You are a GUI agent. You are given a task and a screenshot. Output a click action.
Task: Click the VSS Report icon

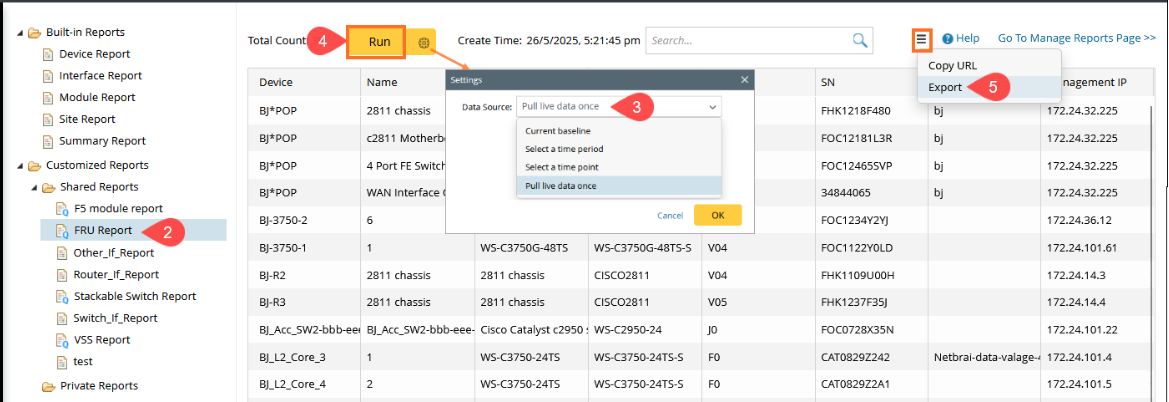pos(62,339)
